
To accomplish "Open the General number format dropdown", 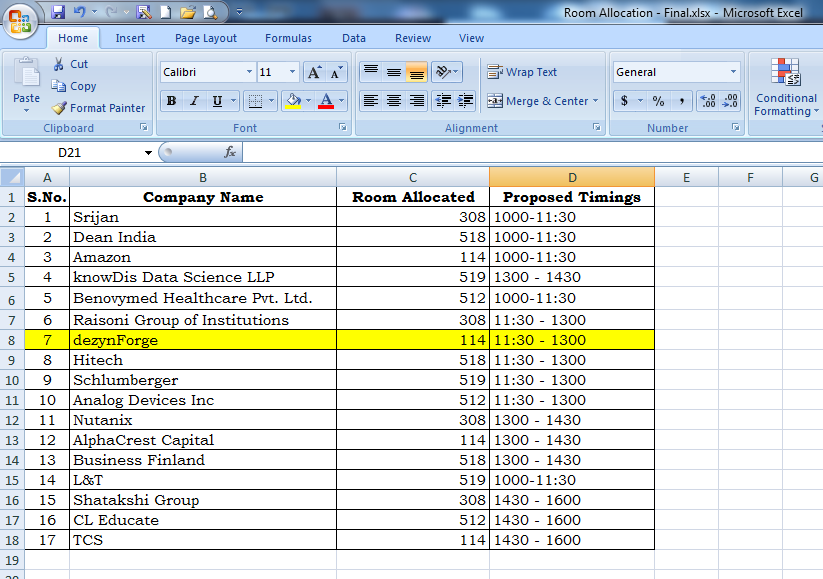I will point(733,72).
